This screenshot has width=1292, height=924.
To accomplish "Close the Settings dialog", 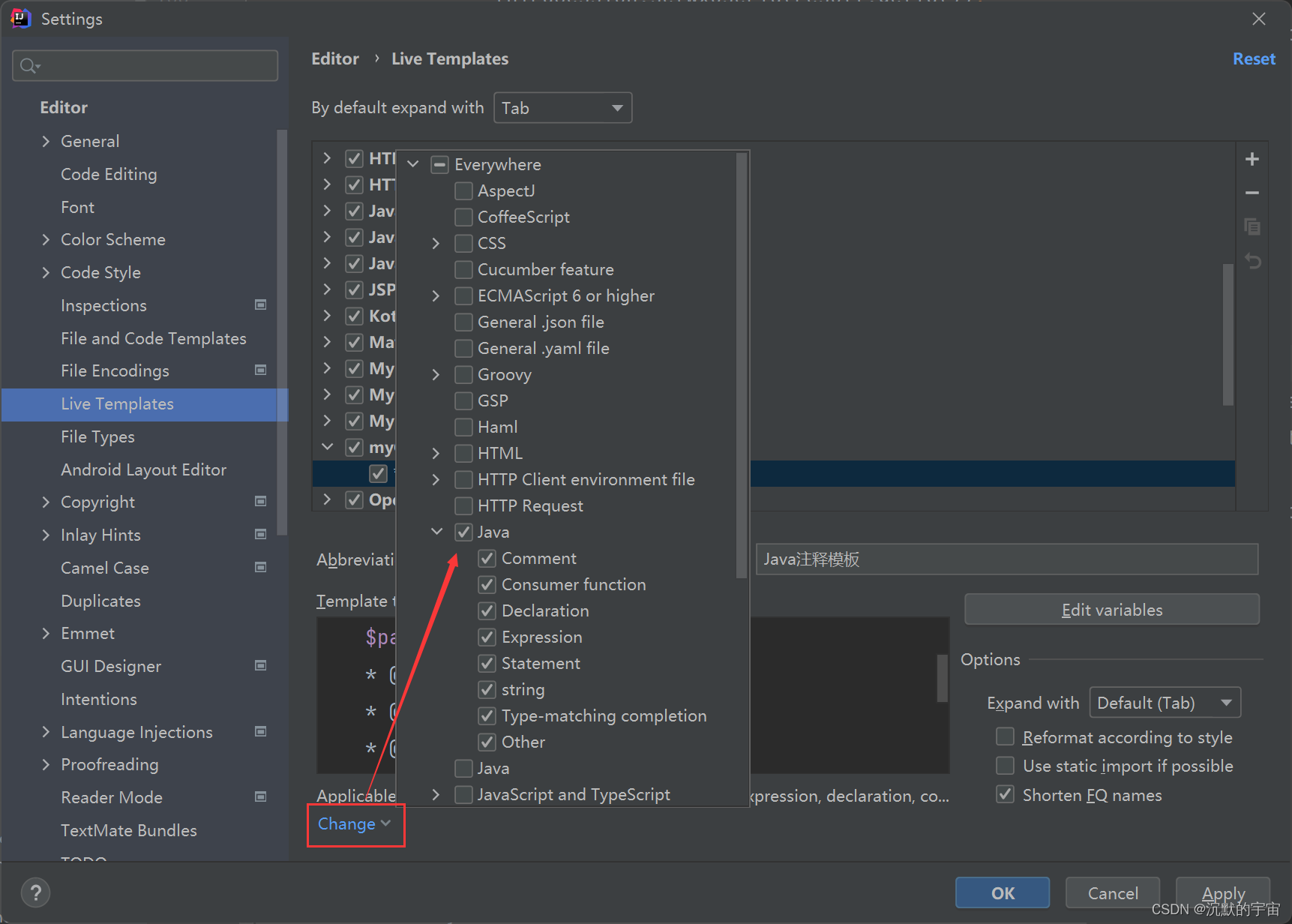I will pos(1258,19).
